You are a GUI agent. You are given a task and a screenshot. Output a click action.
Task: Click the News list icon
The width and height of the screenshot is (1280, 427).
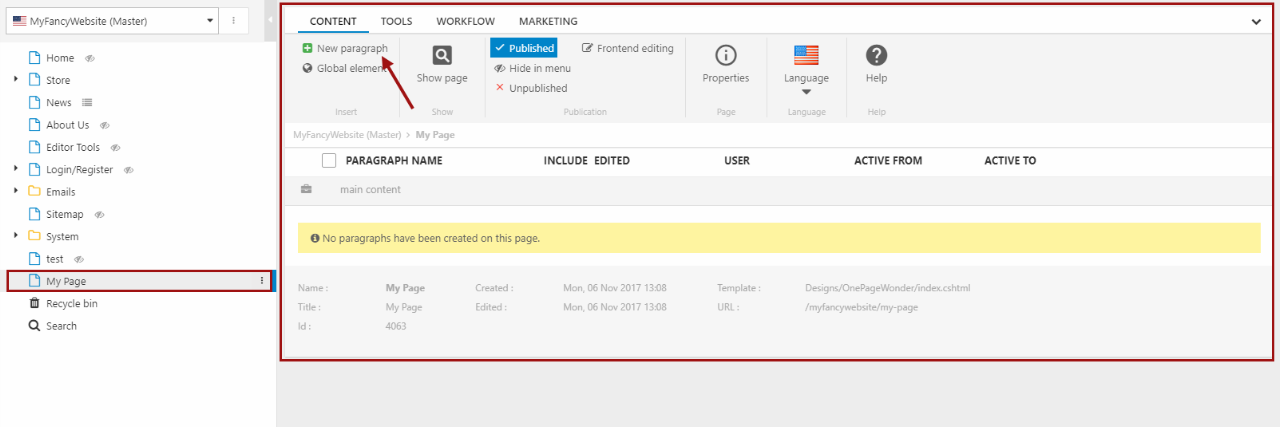point(87,102)
